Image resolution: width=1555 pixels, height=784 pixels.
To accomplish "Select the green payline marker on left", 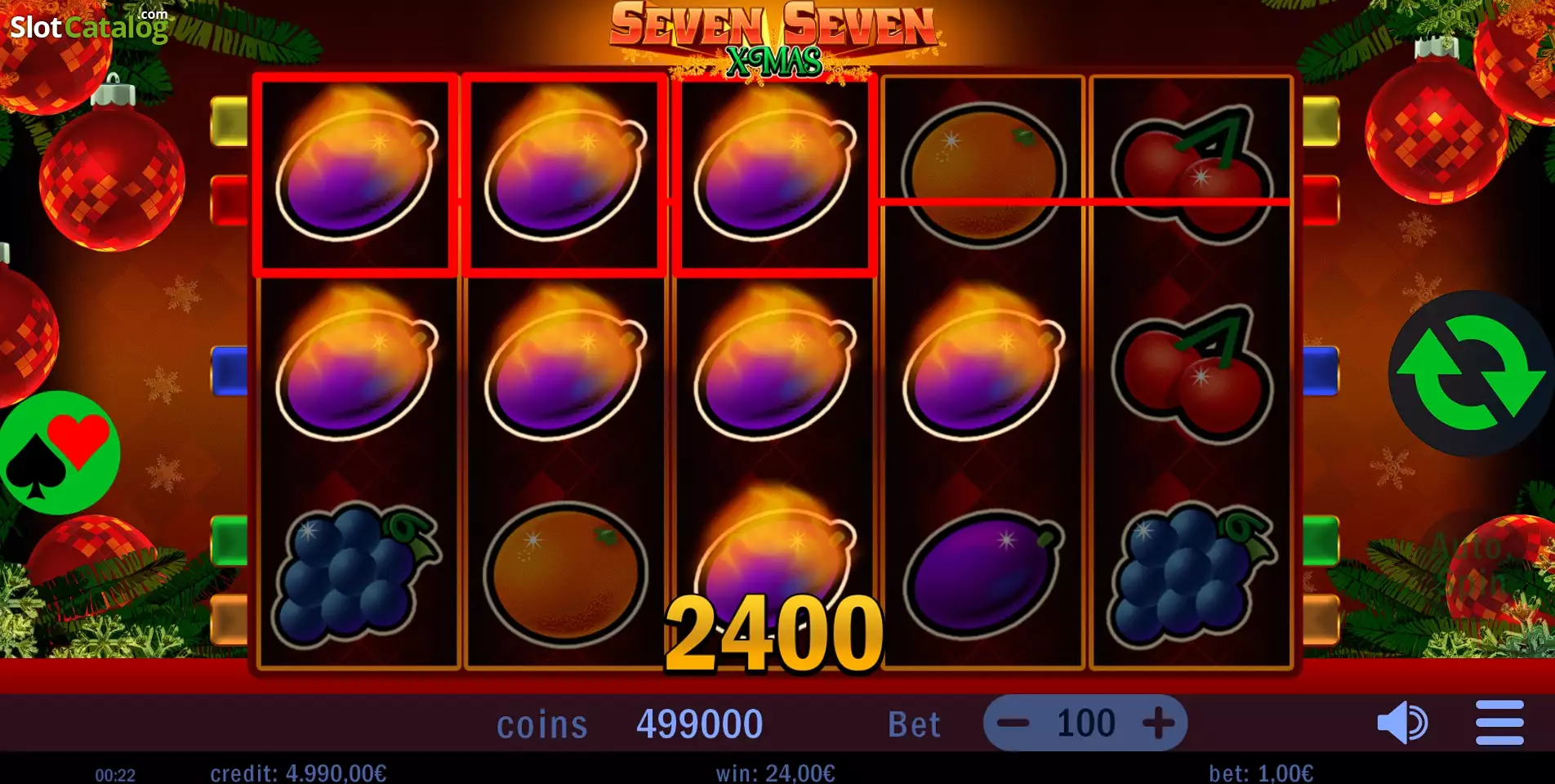I will (229, 541).
